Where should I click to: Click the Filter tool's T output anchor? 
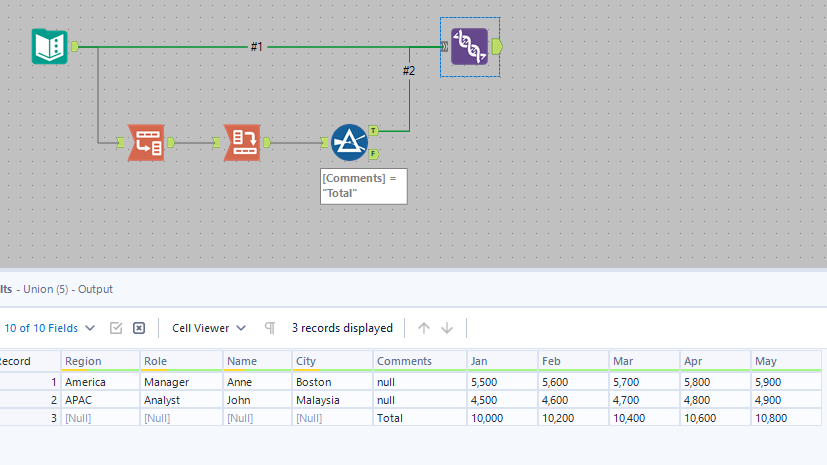(373, 130)
